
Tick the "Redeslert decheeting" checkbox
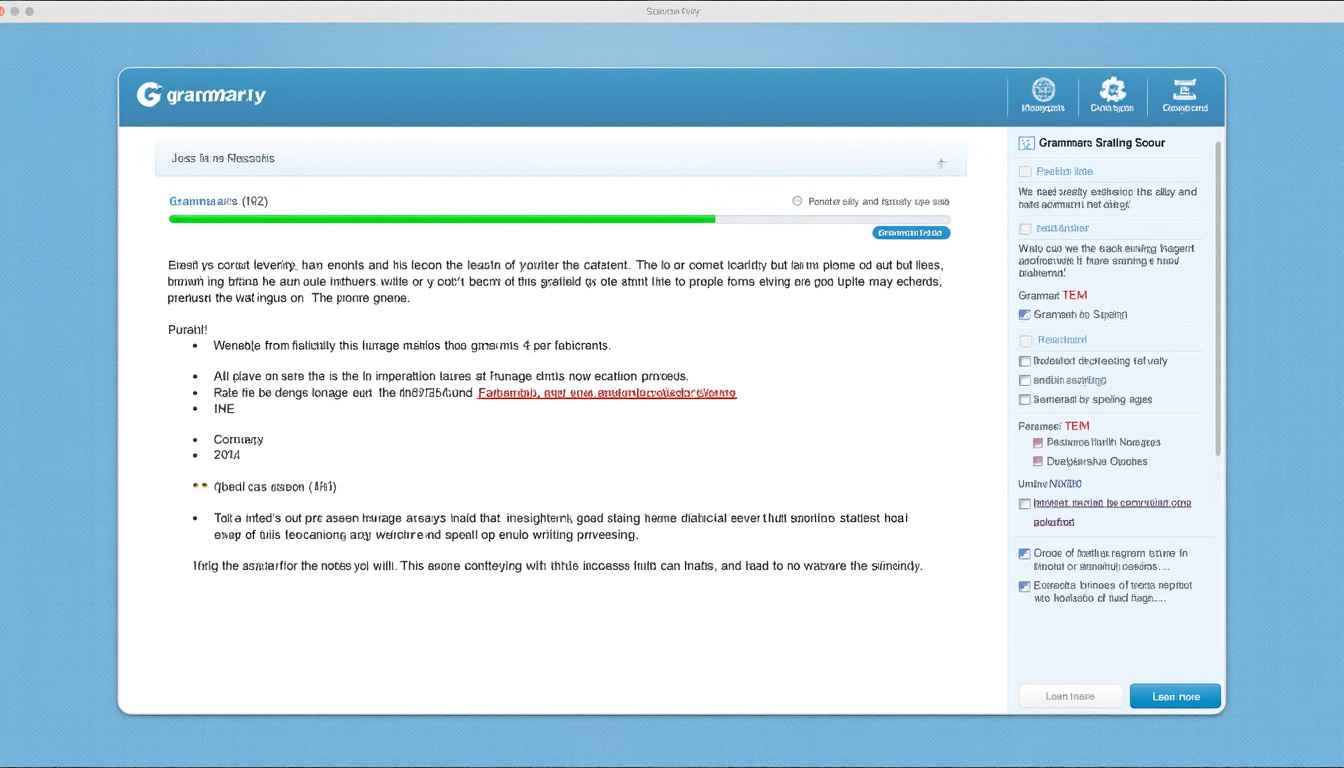click(1024, 361)
